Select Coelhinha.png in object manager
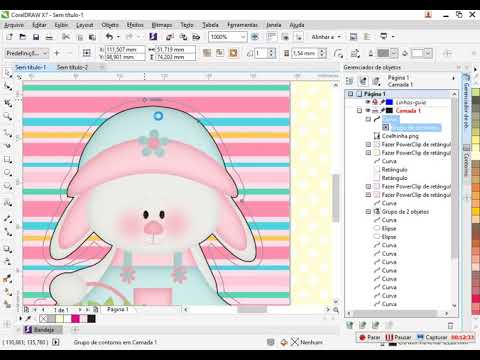The width and height of the screenshot is (480, 360). click(400, 136)
